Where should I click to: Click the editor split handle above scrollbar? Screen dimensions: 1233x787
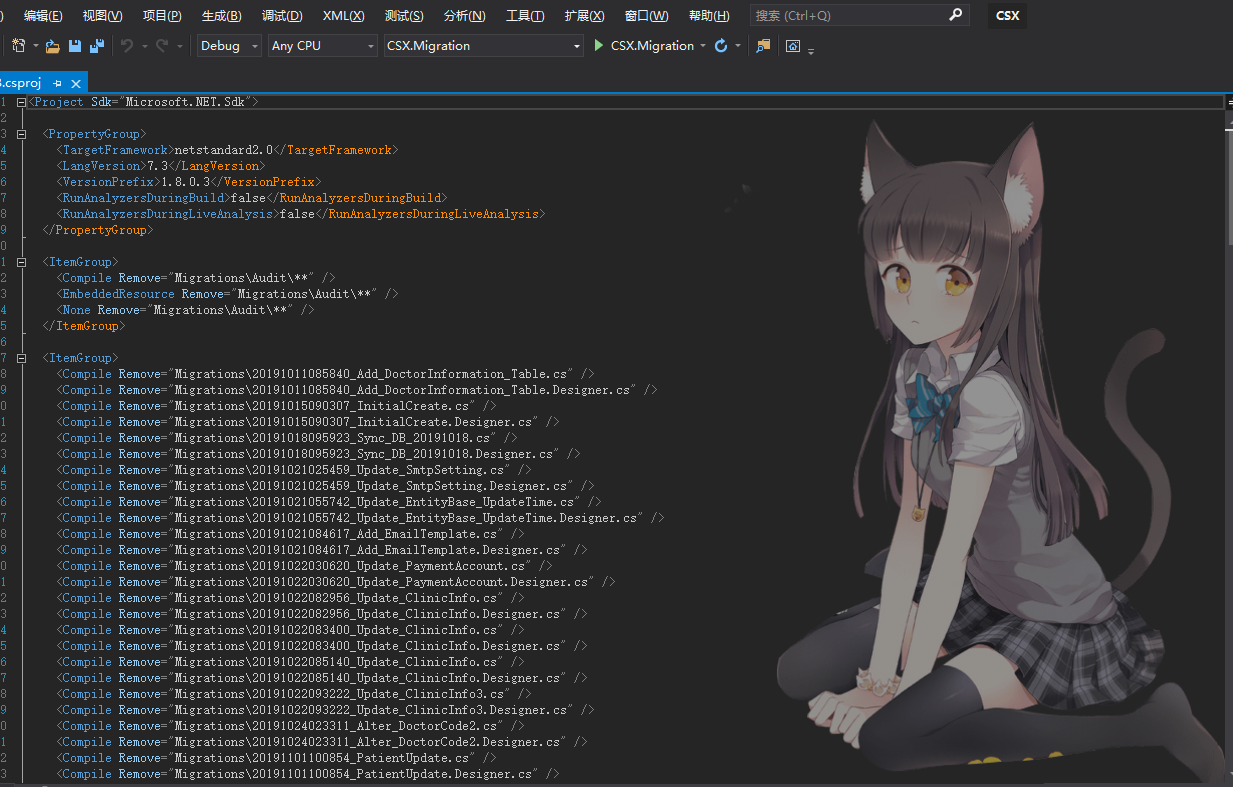(x=1229, y=102)
